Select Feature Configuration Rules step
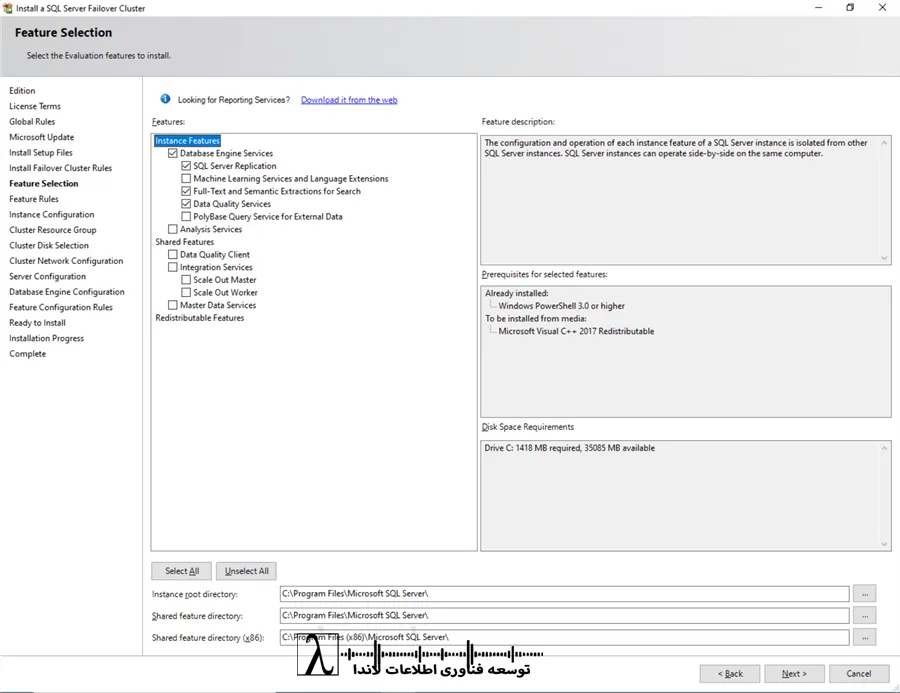Viewport: 900px width, 693px height. 61,308
